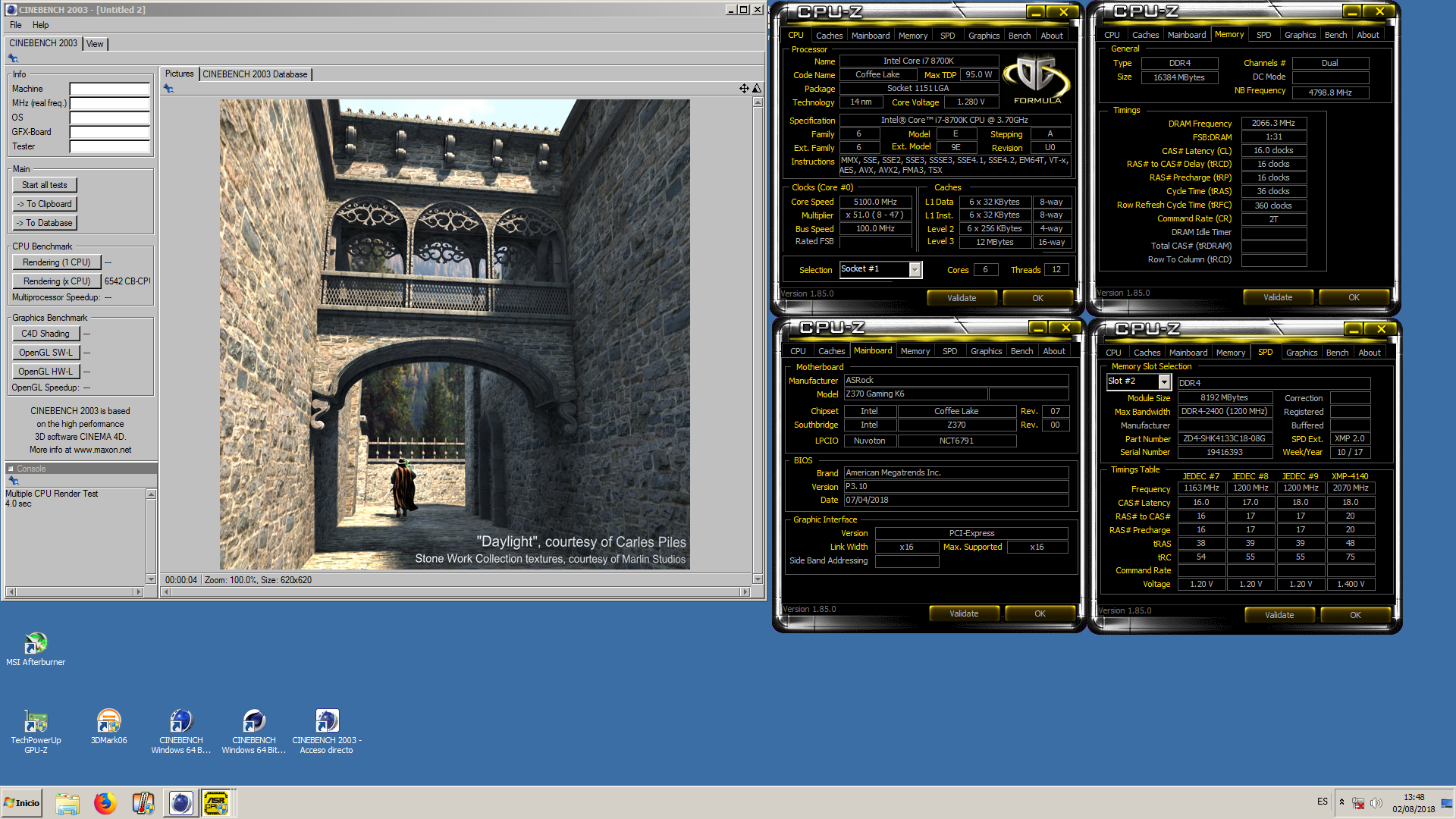Image resolution: width=1456 pixels, height=819 pixels.
Task: Open the Inicio start button
Action: [x=21, y=803]
